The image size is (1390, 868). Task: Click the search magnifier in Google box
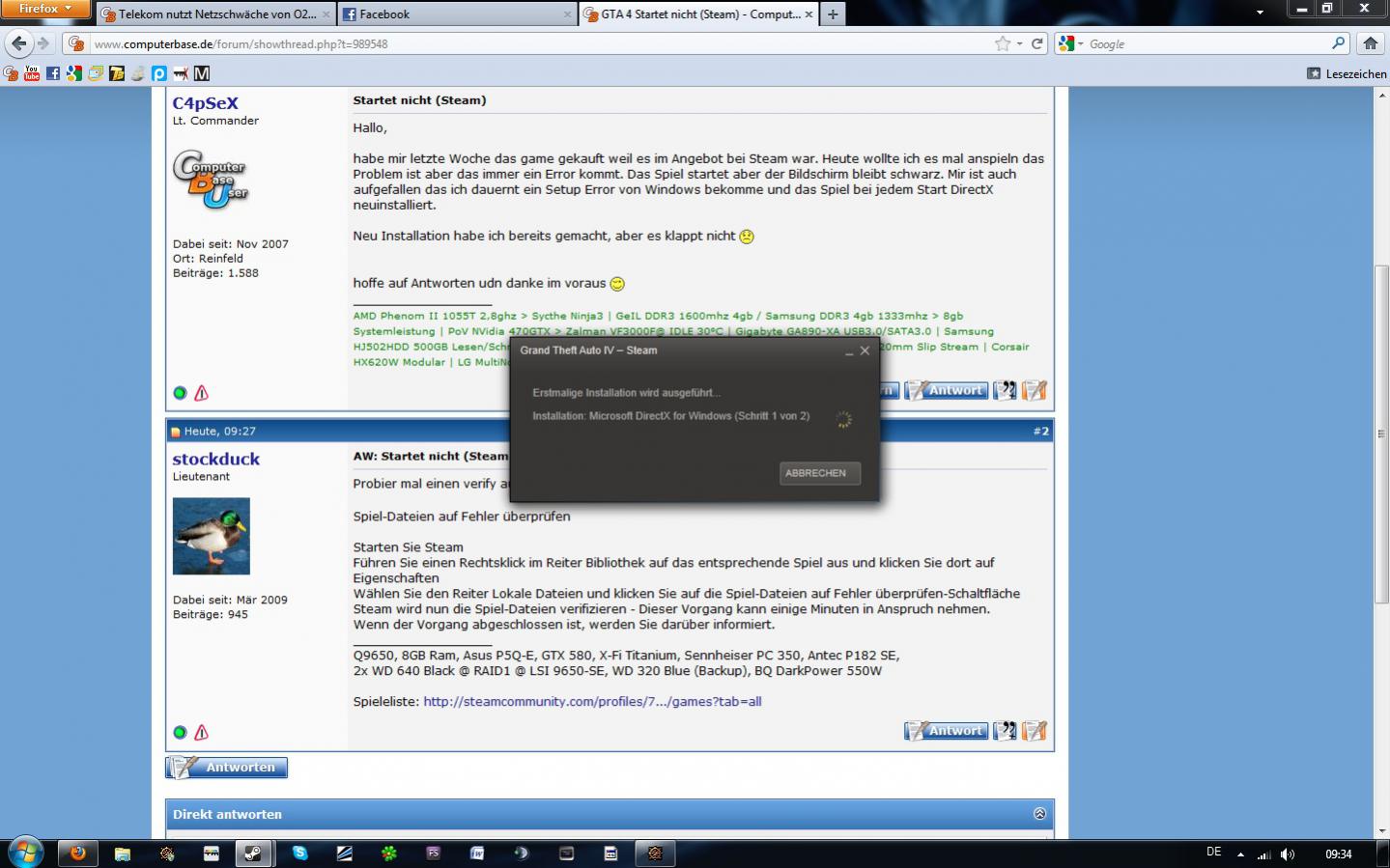click(1338, 43)
